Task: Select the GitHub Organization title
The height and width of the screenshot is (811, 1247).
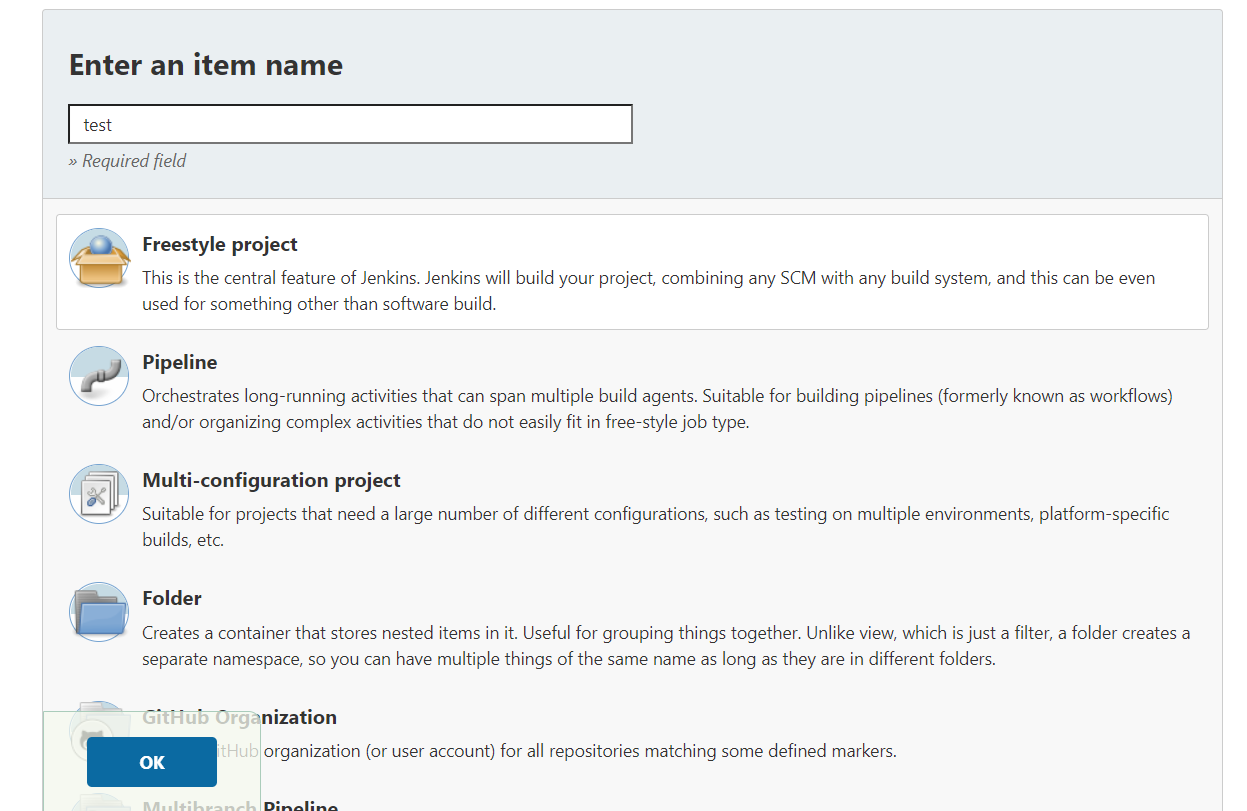Action: pyautogui.click(x=239, y=717)
